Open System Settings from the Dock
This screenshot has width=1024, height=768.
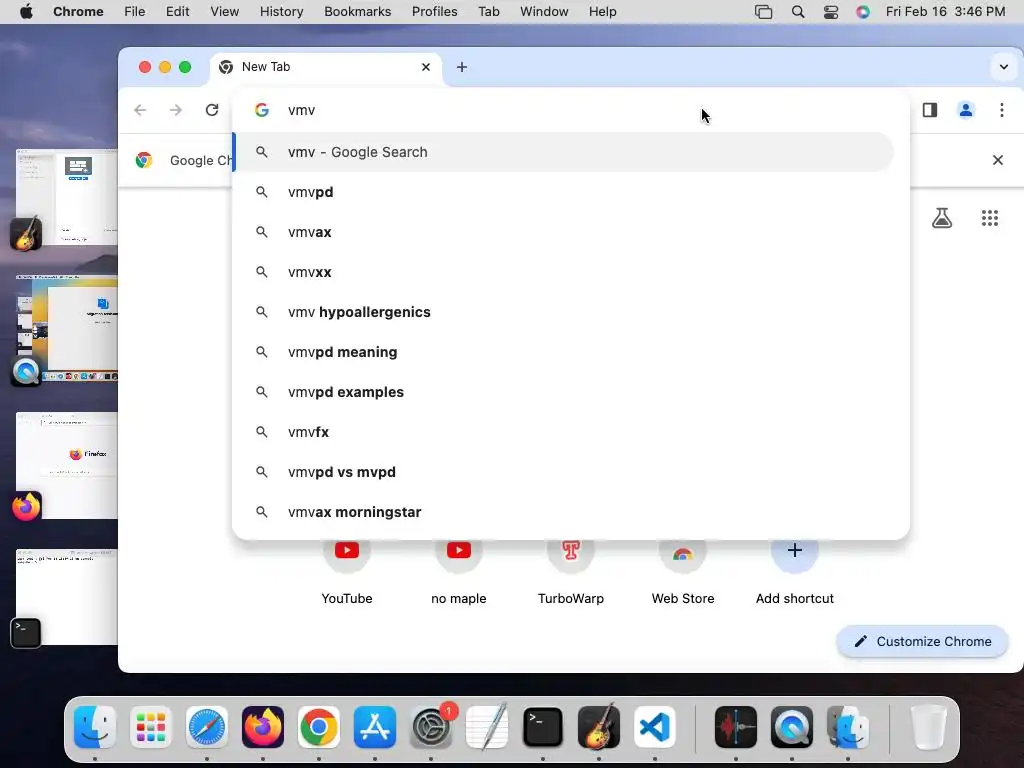tap(431, 727)
